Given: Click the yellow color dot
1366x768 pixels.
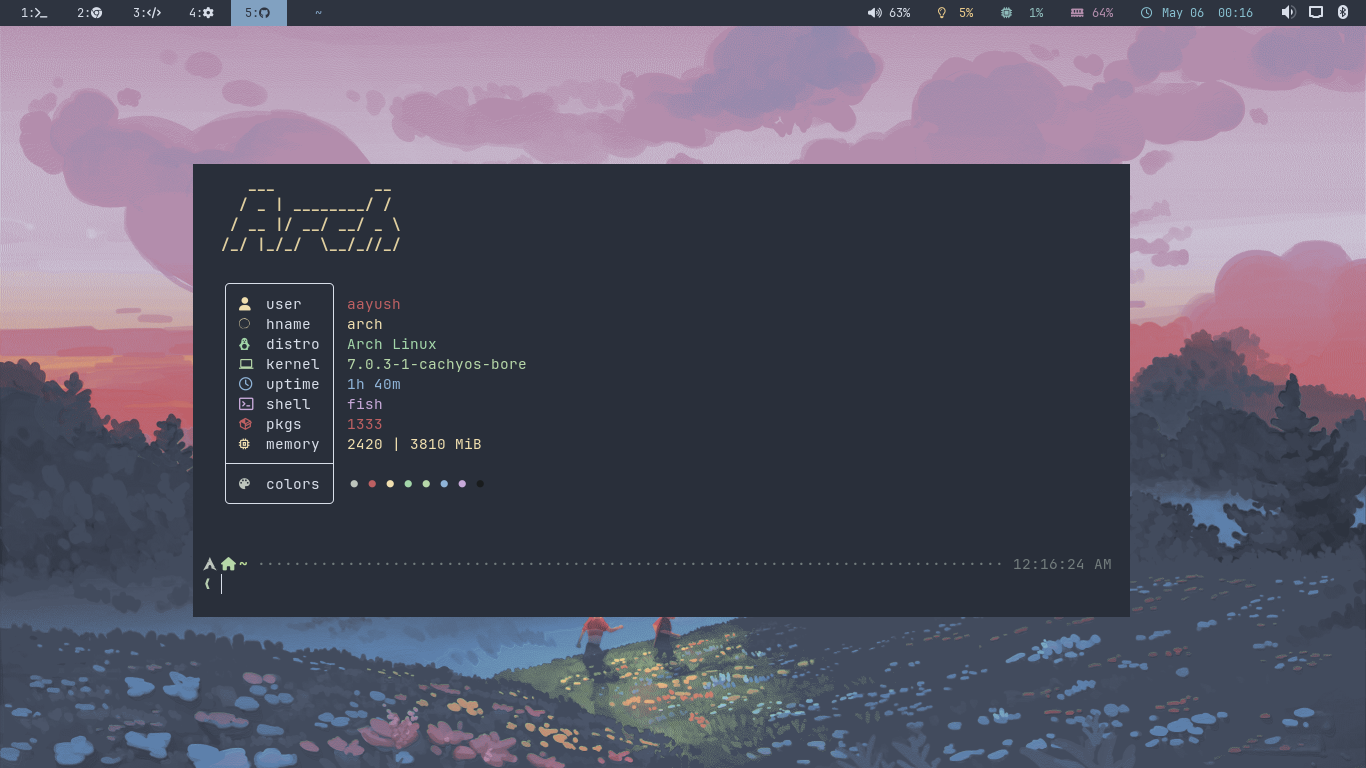Looking at the screenshot, I should tap(390, 484).
